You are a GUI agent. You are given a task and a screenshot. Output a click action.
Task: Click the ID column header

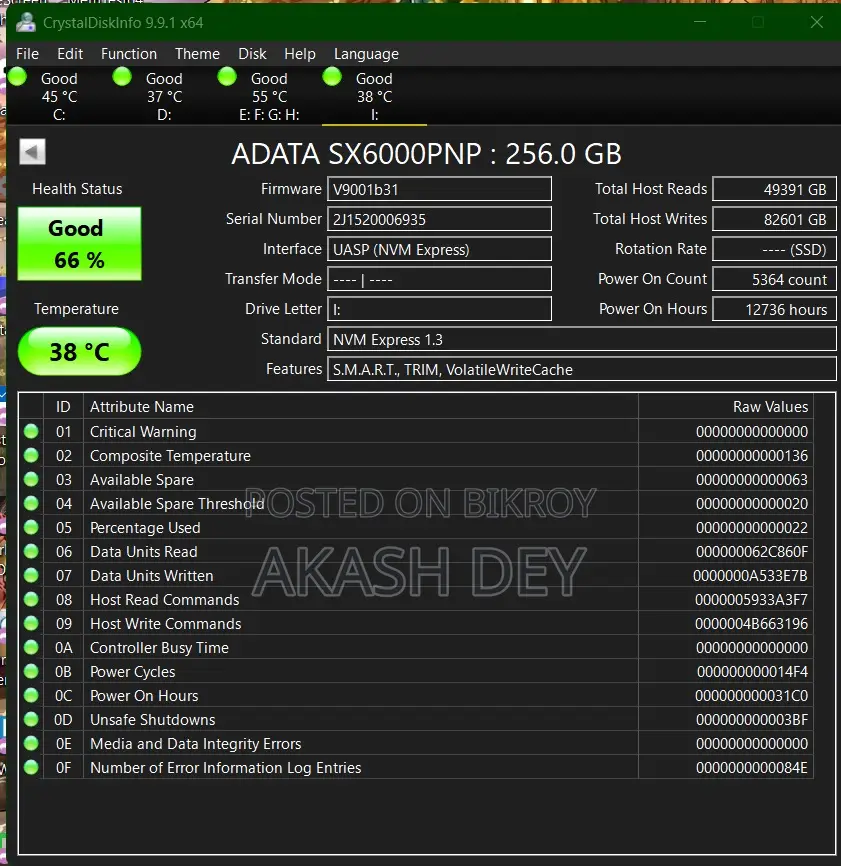(x=63, y=406)
